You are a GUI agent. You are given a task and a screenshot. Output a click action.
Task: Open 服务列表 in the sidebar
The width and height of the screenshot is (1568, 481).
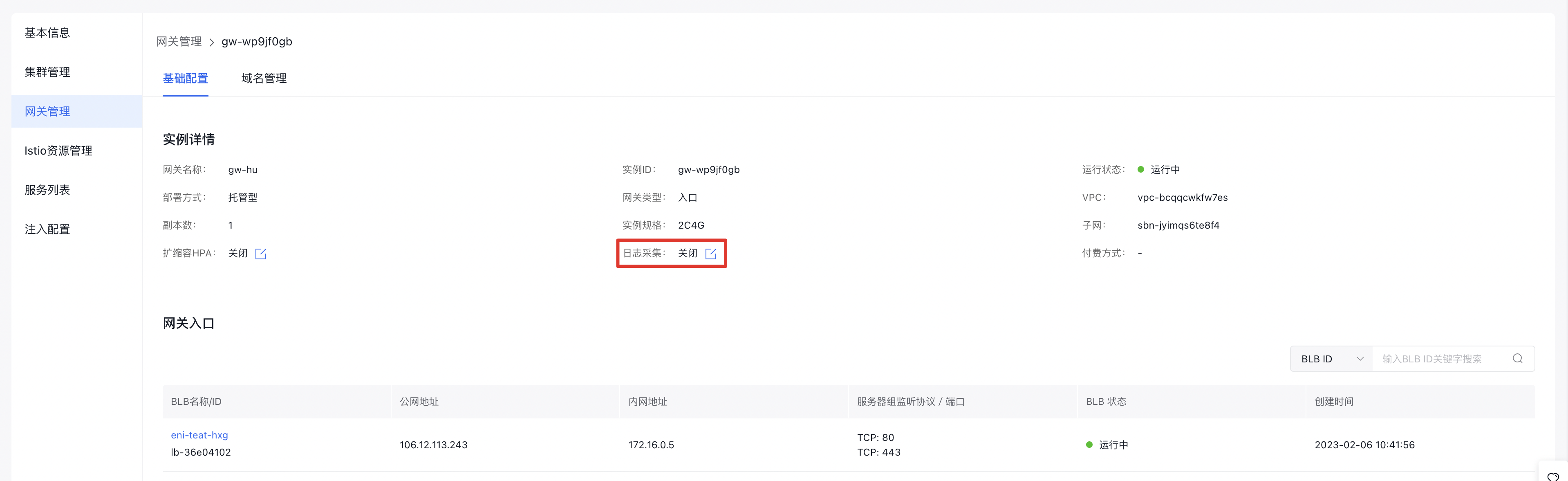(77, 190)
